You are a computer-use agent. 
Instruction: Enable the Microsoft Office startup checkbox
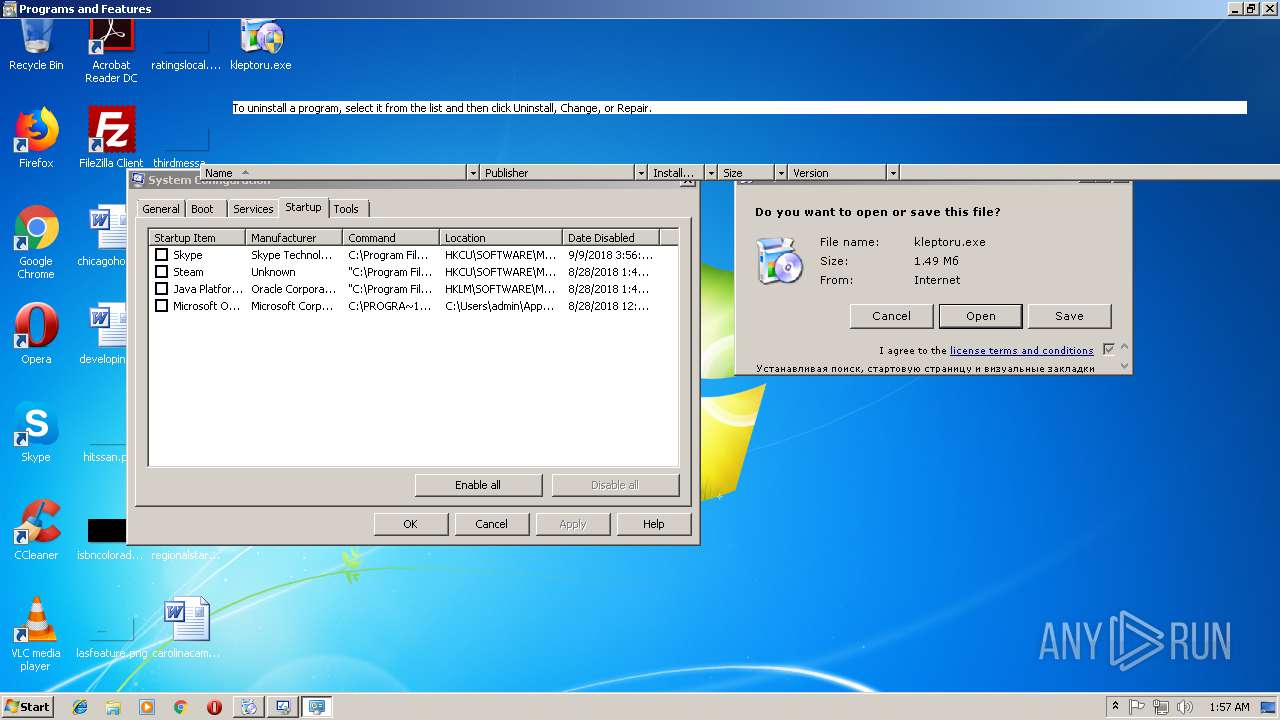tap(162, 306)
